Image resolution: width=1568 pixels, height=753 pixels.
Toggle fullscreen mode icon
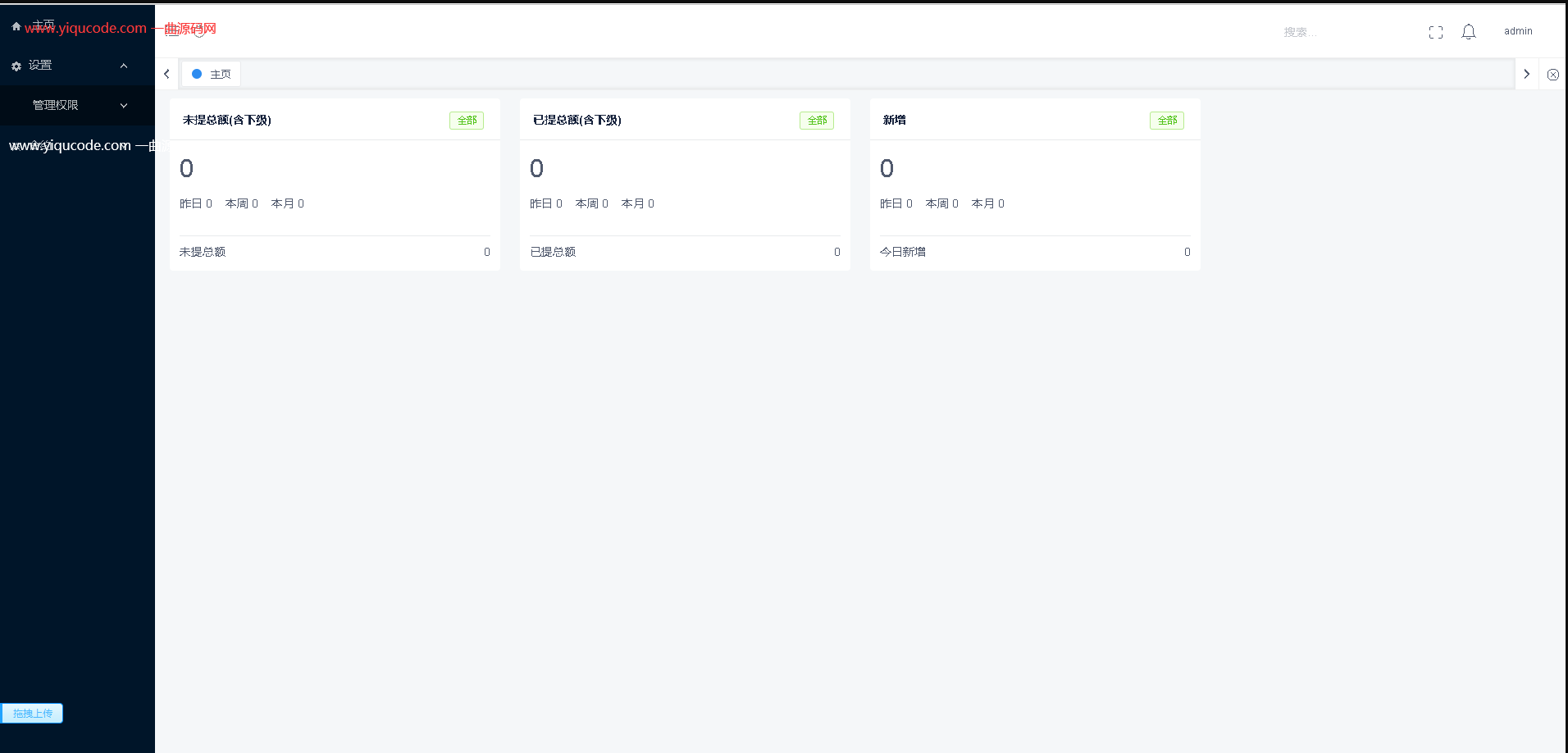1436,32
